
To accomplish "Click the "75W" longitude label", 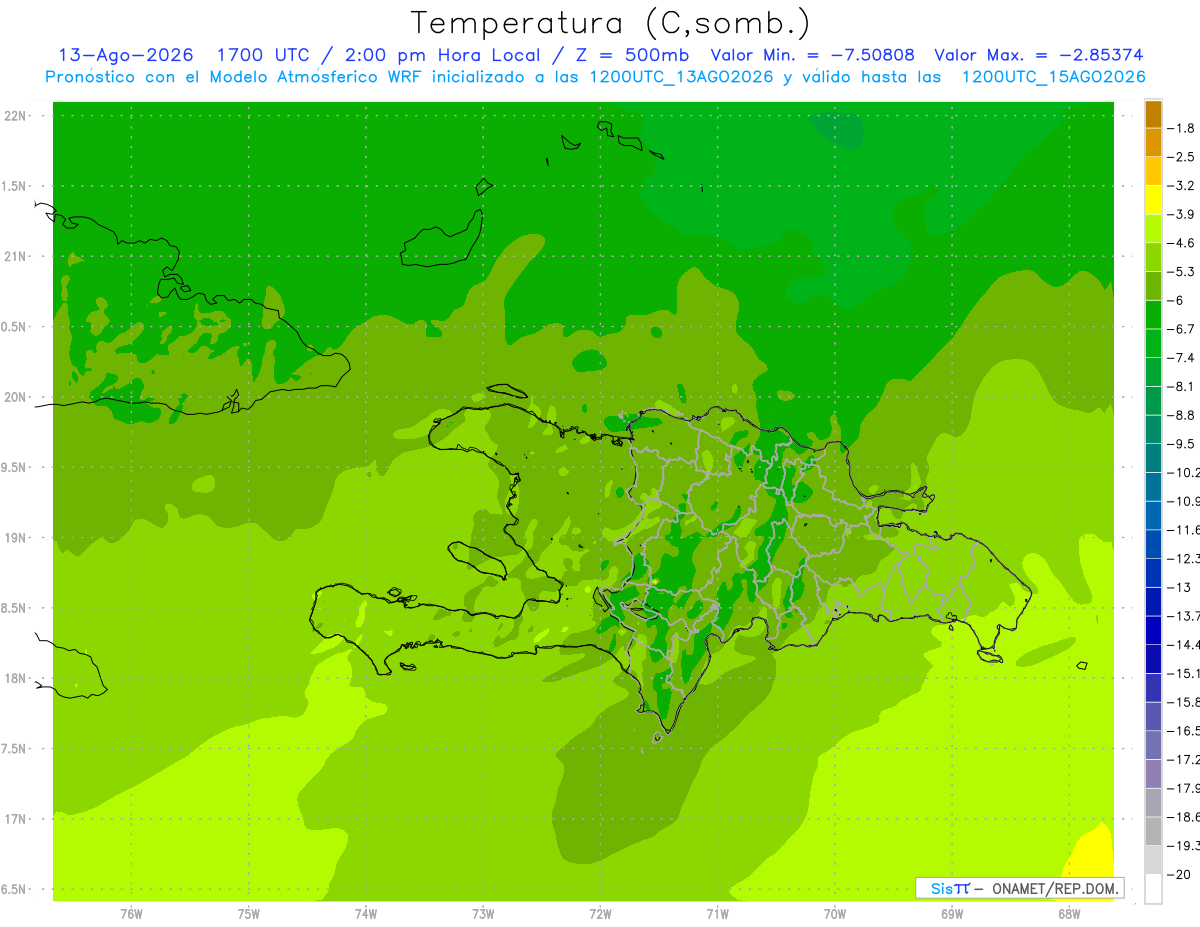I will [x=249, y=914].
